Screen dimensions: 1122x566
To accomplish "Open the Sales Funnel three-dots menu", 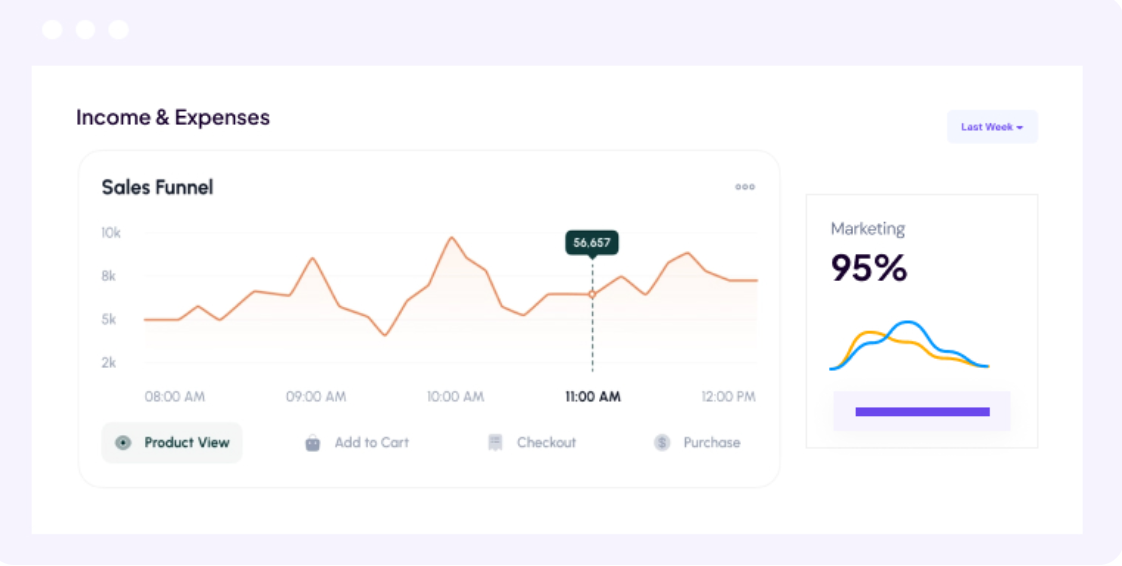I will pyautogui.click(x=745, y=187).
